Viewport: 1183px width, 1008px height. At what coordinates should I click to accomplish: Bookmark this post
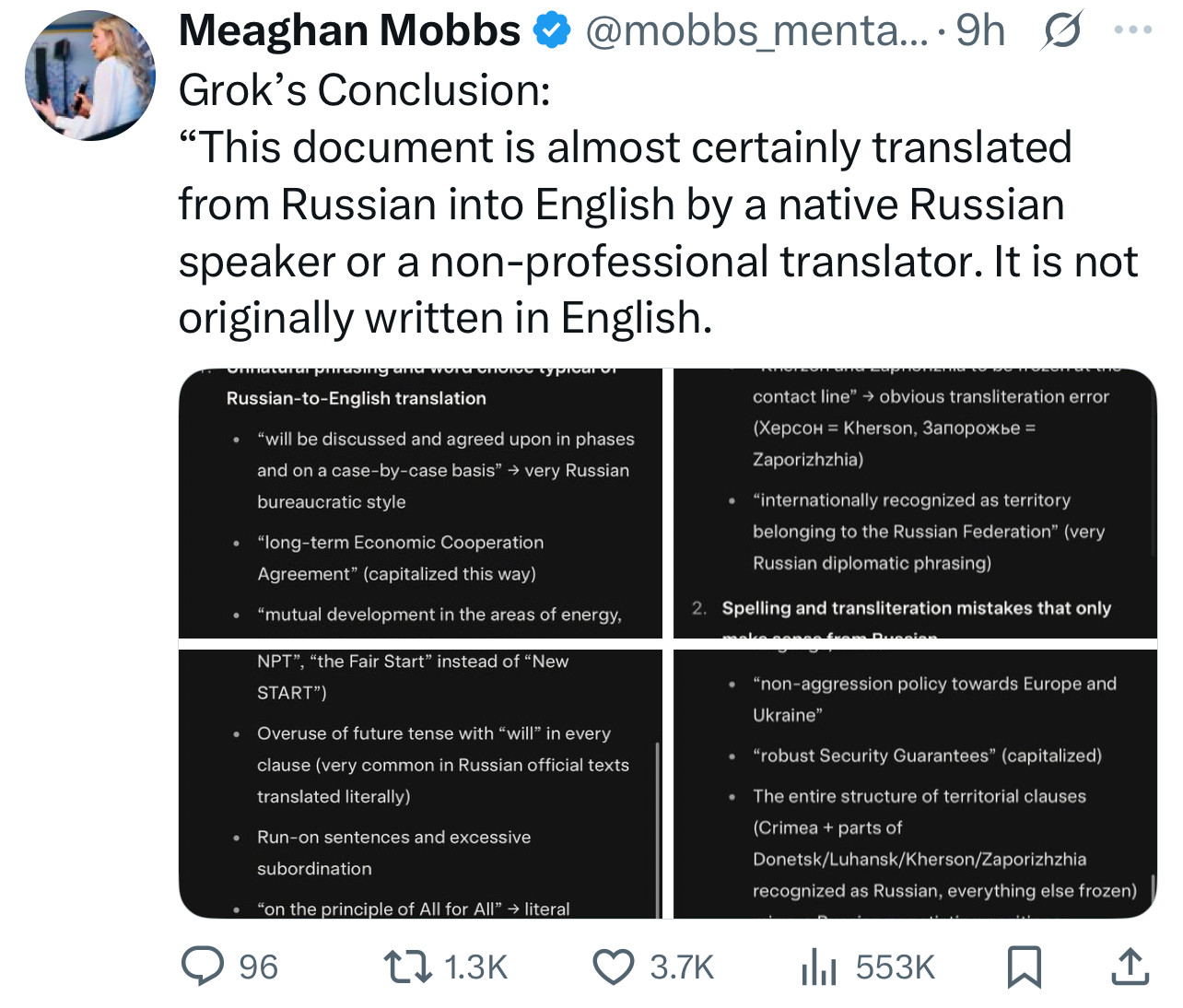(1024, 967)
